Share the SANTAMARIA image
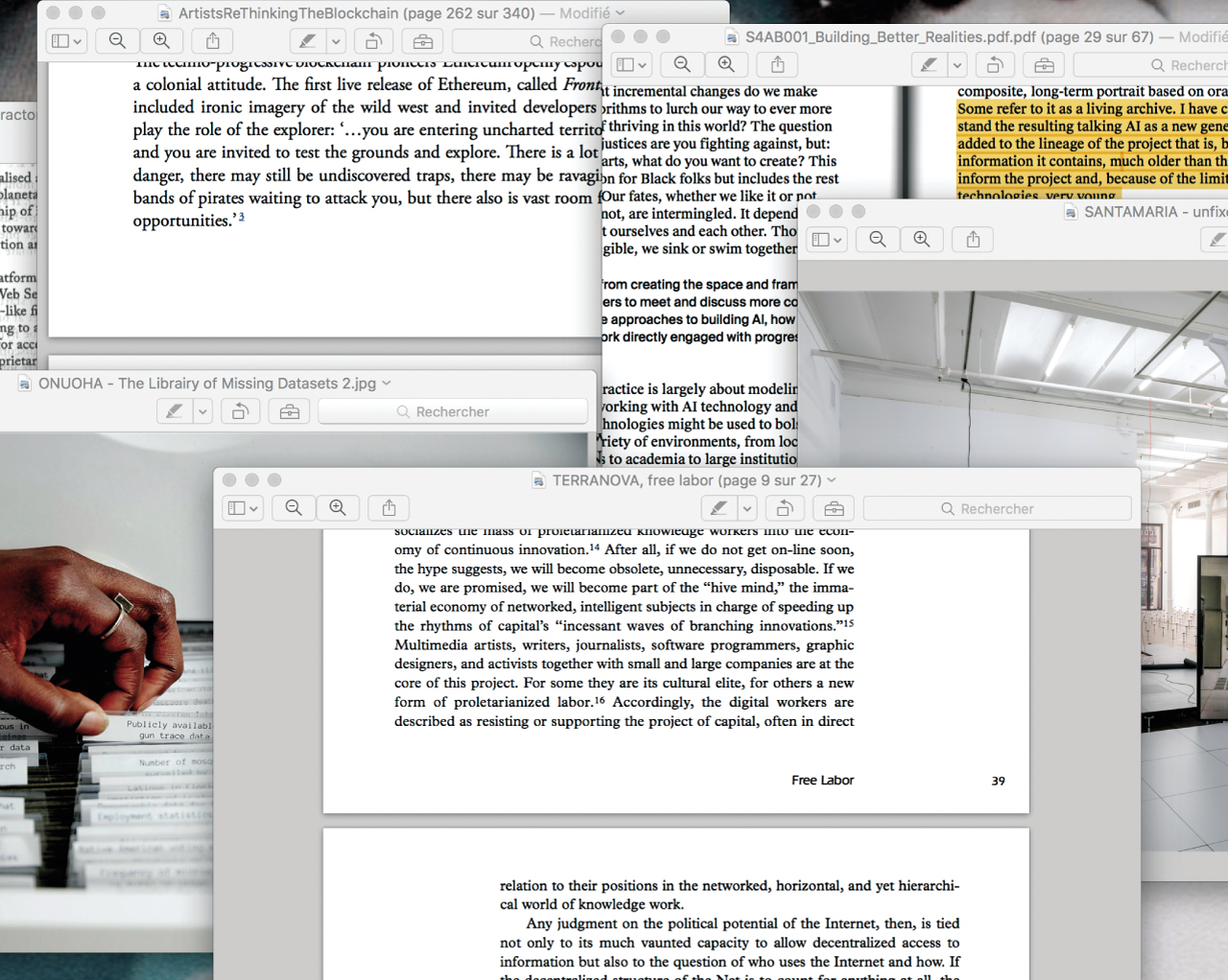 coord(974,240)
